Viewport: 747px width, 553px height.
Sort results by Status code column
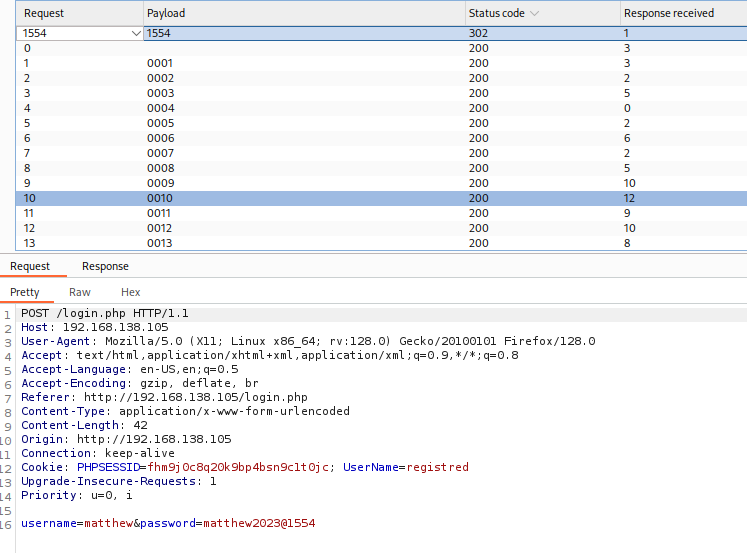496,13
